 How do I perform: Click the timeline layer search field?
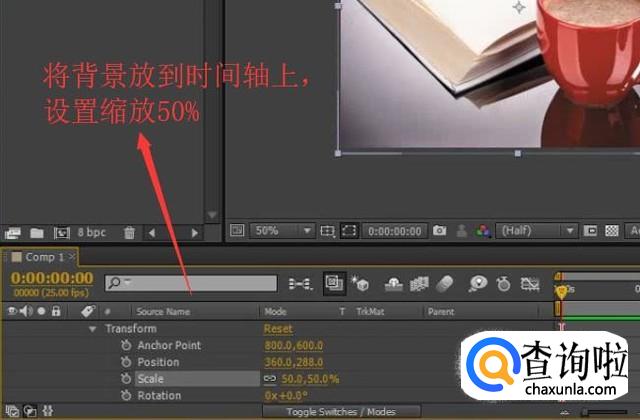click(190, 284)
